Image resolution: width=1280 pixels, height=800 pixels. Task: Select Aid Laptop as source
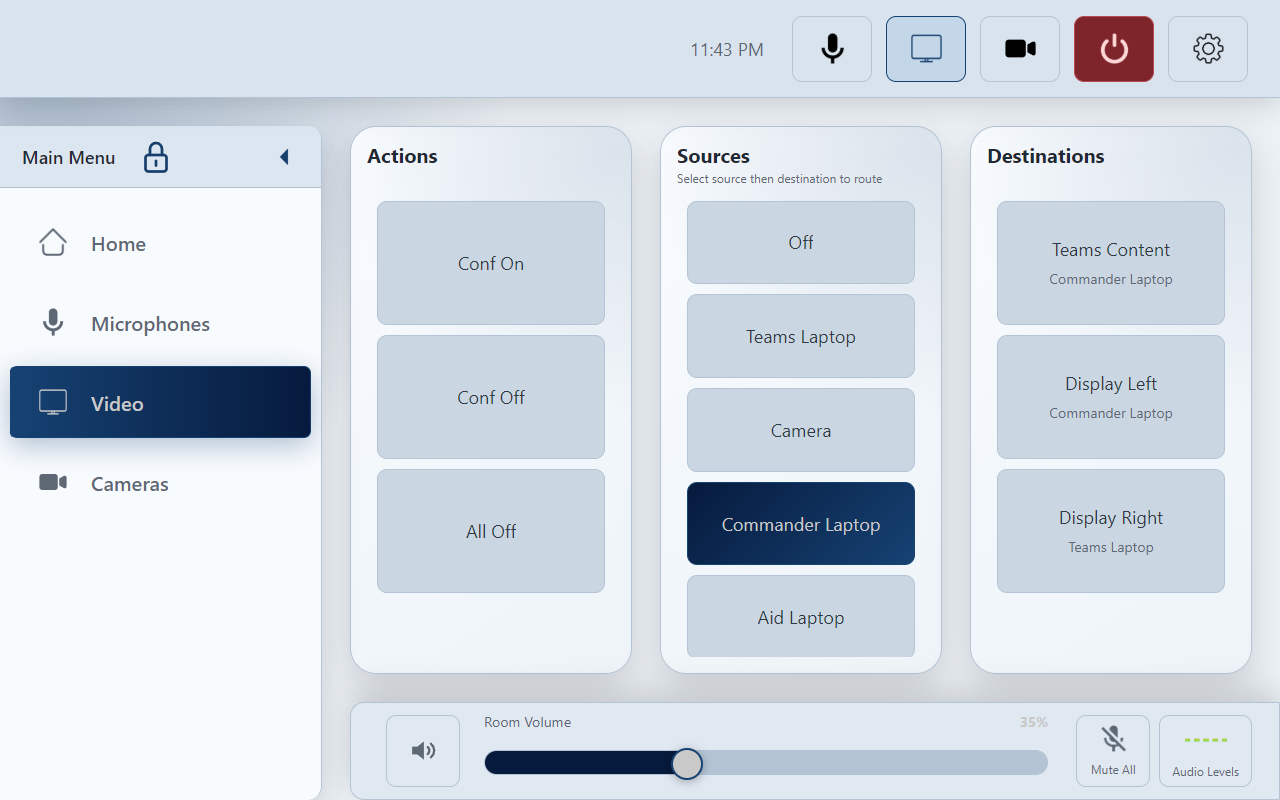[x=801, y=616]
